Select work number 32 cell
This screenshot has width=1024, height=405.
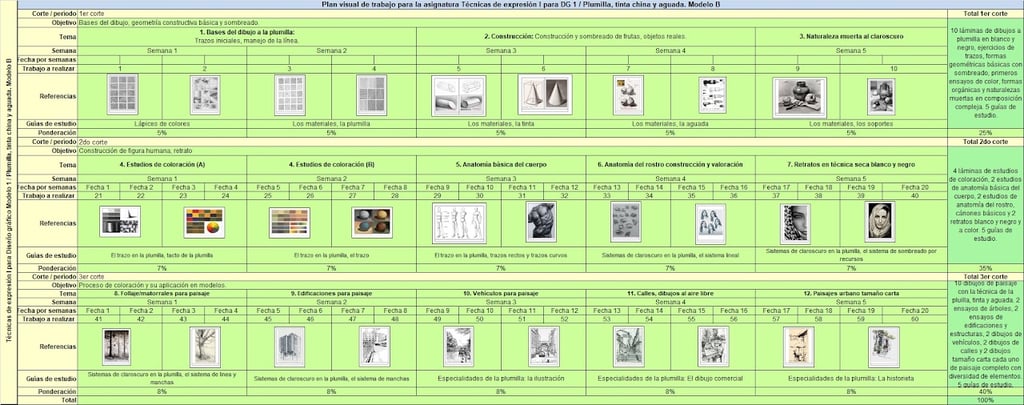click(564, 195)
